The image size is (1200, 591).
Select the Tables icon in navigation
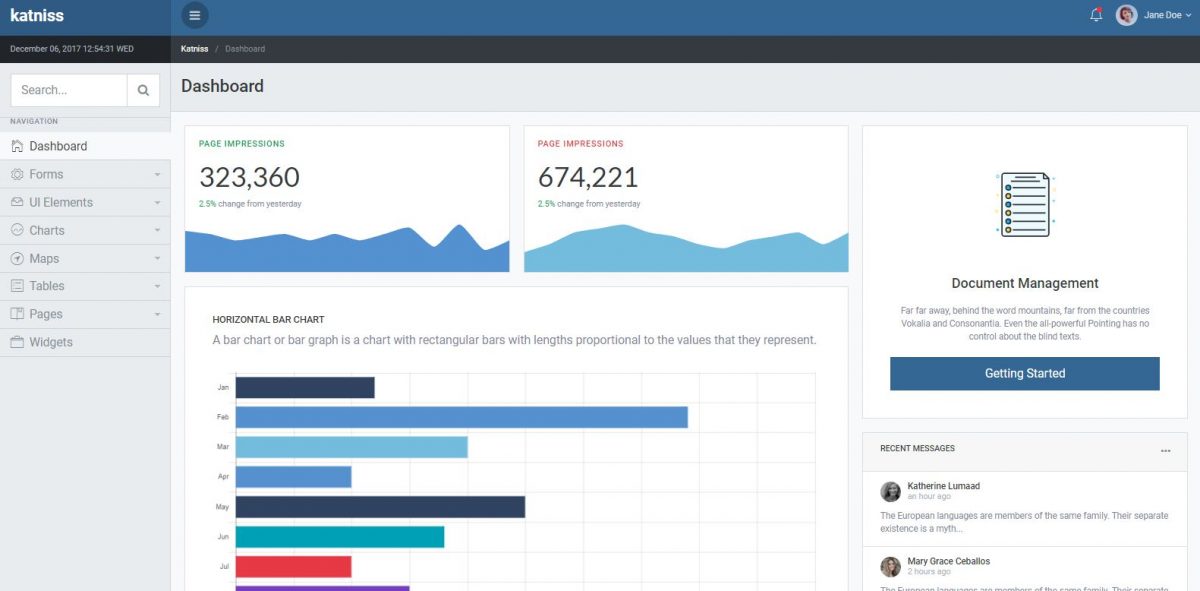point(17,286)
